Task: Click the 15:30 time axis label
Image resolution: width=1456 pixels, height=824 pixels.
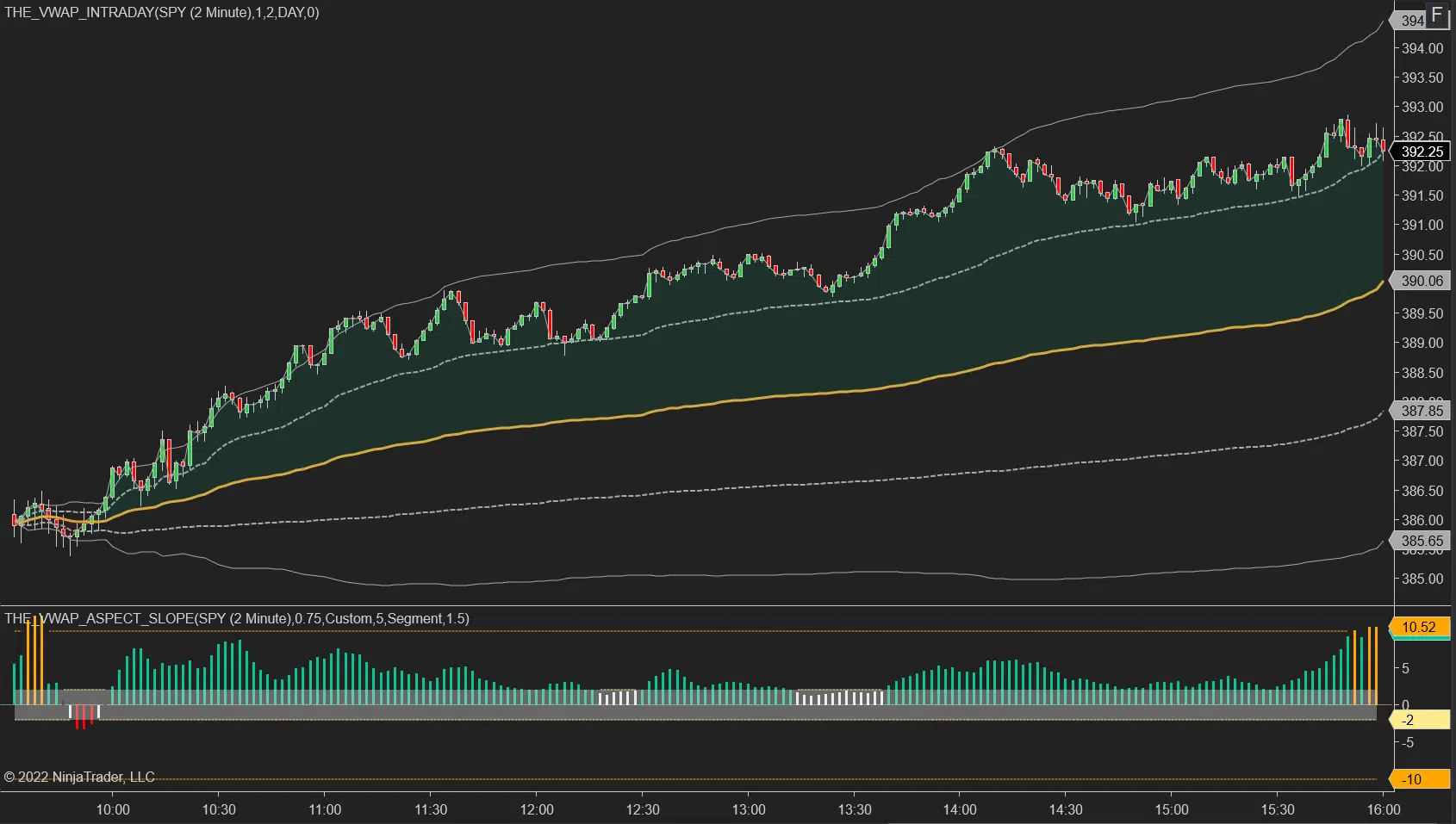Action: pos(1278,809)
